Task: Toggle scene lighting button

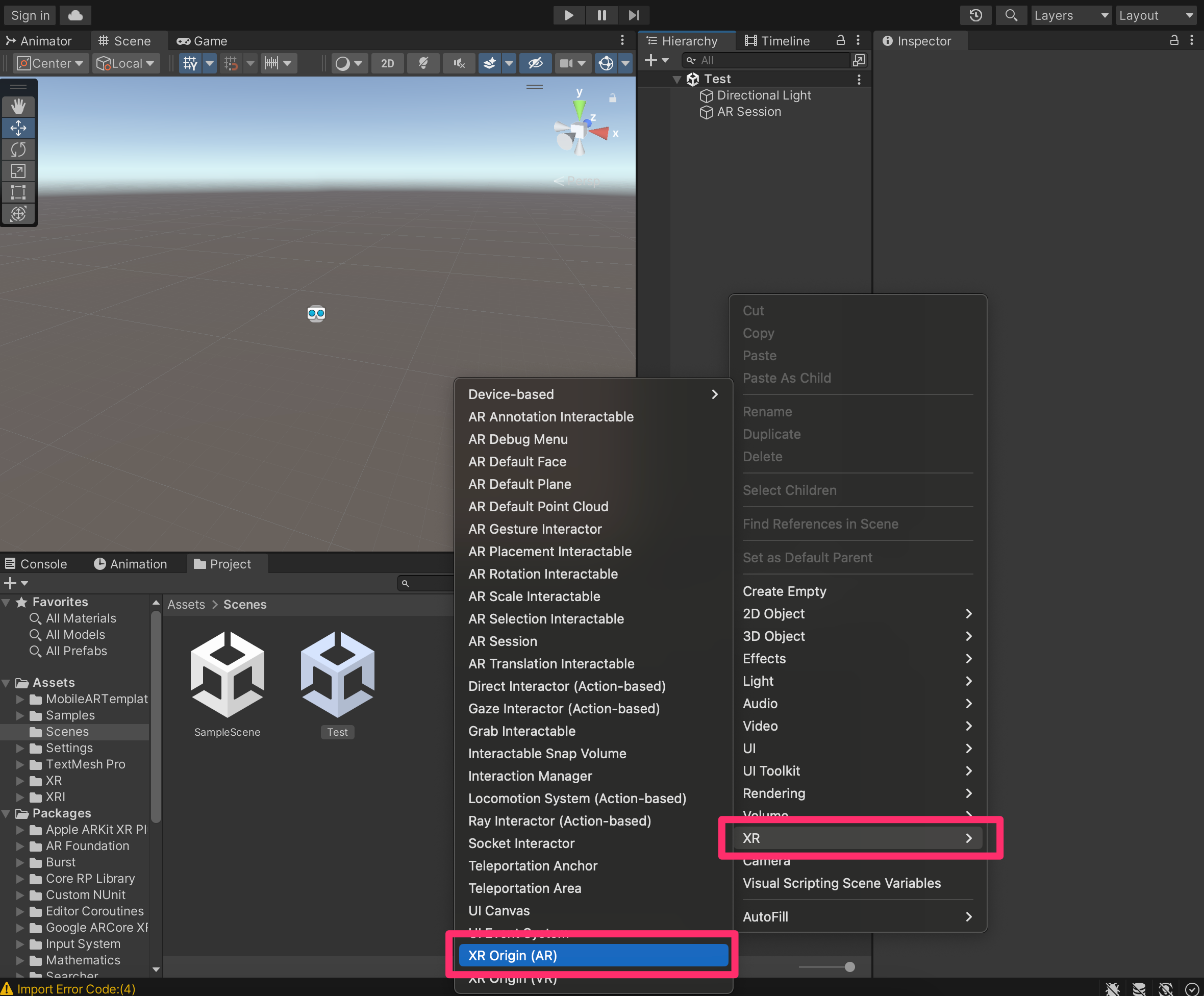Action: point(423,64)
